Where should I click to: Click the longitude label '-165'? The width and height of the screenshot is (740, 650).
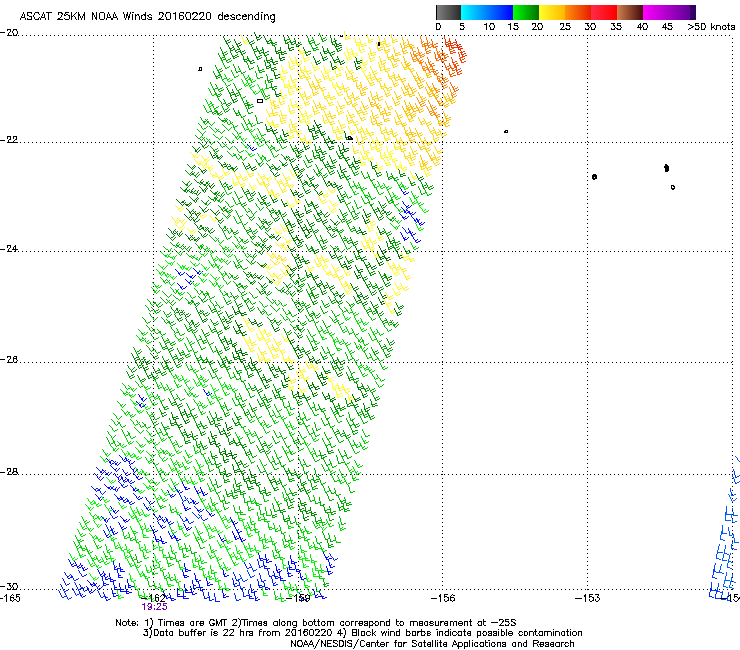(x=10, y=598)
